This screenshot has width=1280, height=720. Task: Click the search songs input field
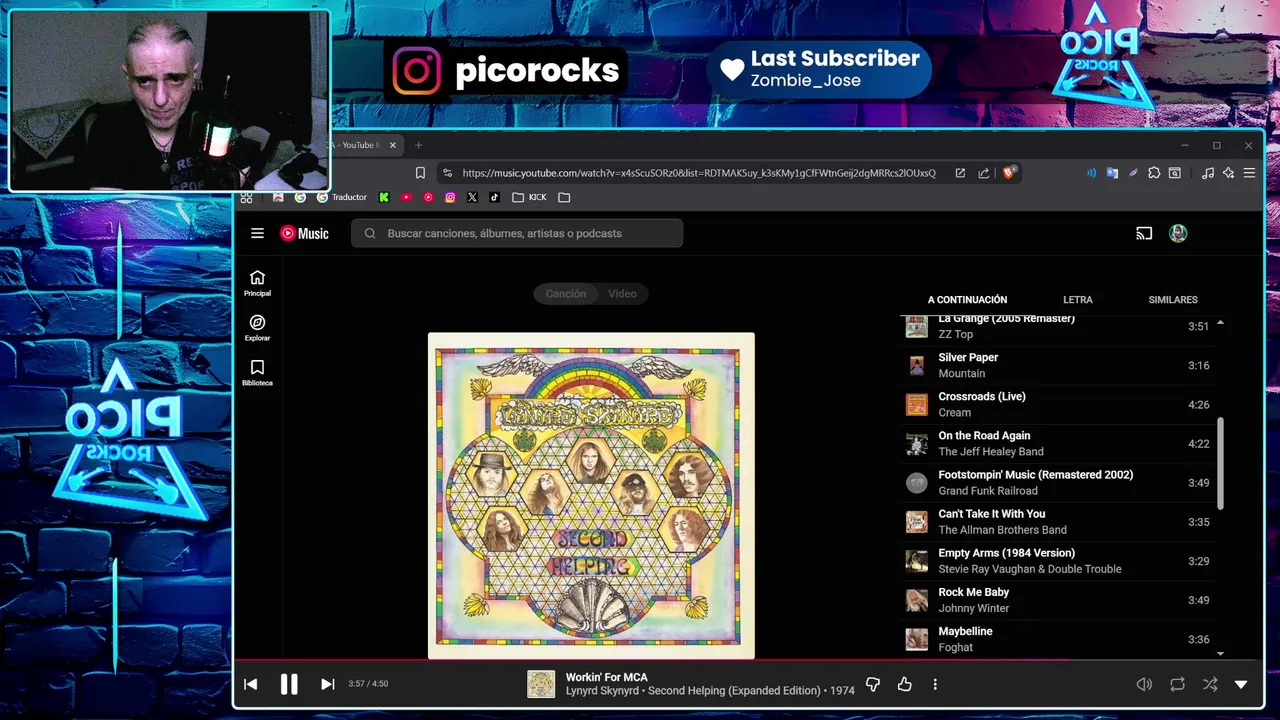[x=517, y=233]
